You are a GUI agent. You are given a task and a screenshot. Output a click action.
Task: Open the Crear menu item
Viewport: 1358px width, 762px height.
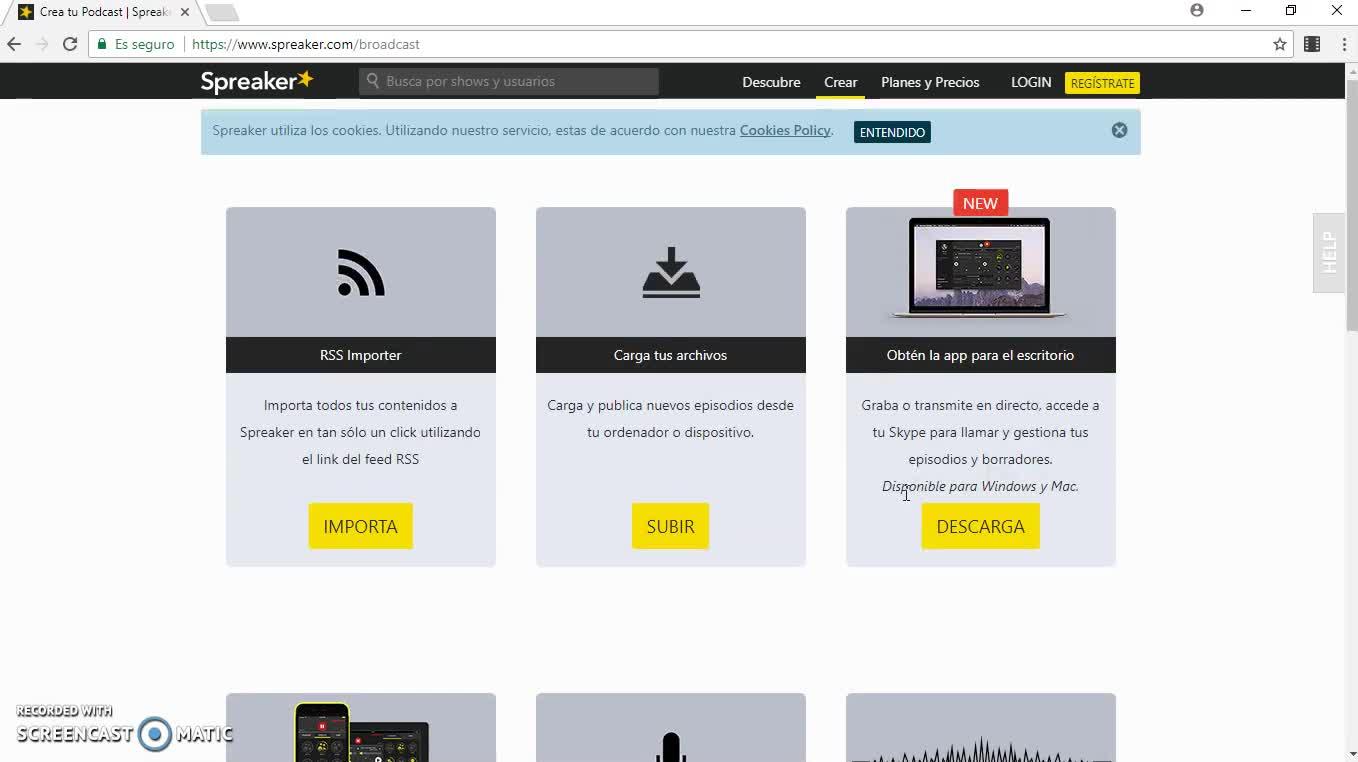pyautogui.click(x=840, y=82)
